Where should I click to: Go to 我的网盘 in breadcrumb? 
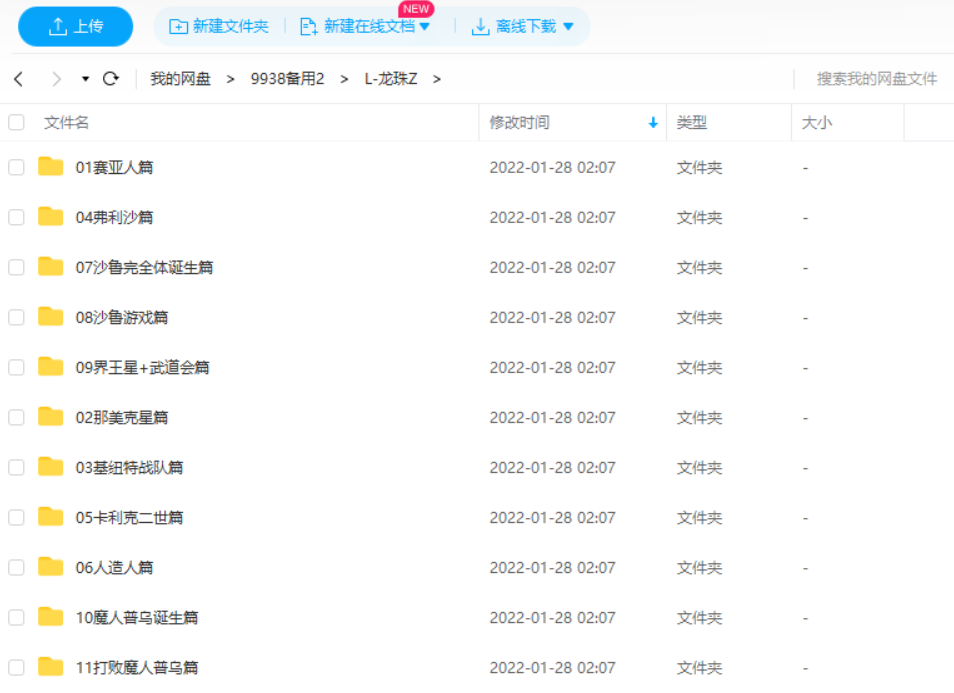180,79
